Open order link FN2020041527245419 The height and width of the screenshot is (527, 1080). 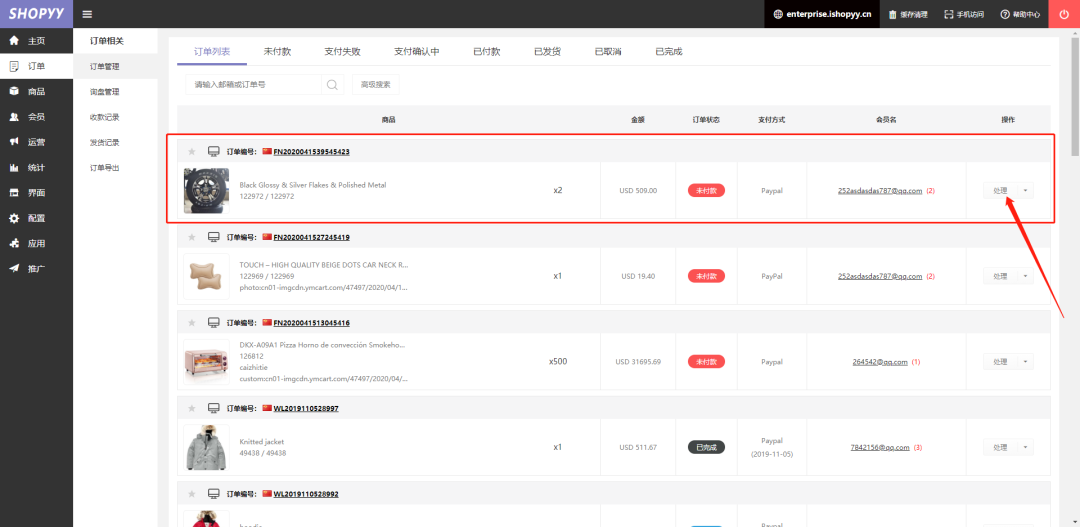tap(311, 237)
